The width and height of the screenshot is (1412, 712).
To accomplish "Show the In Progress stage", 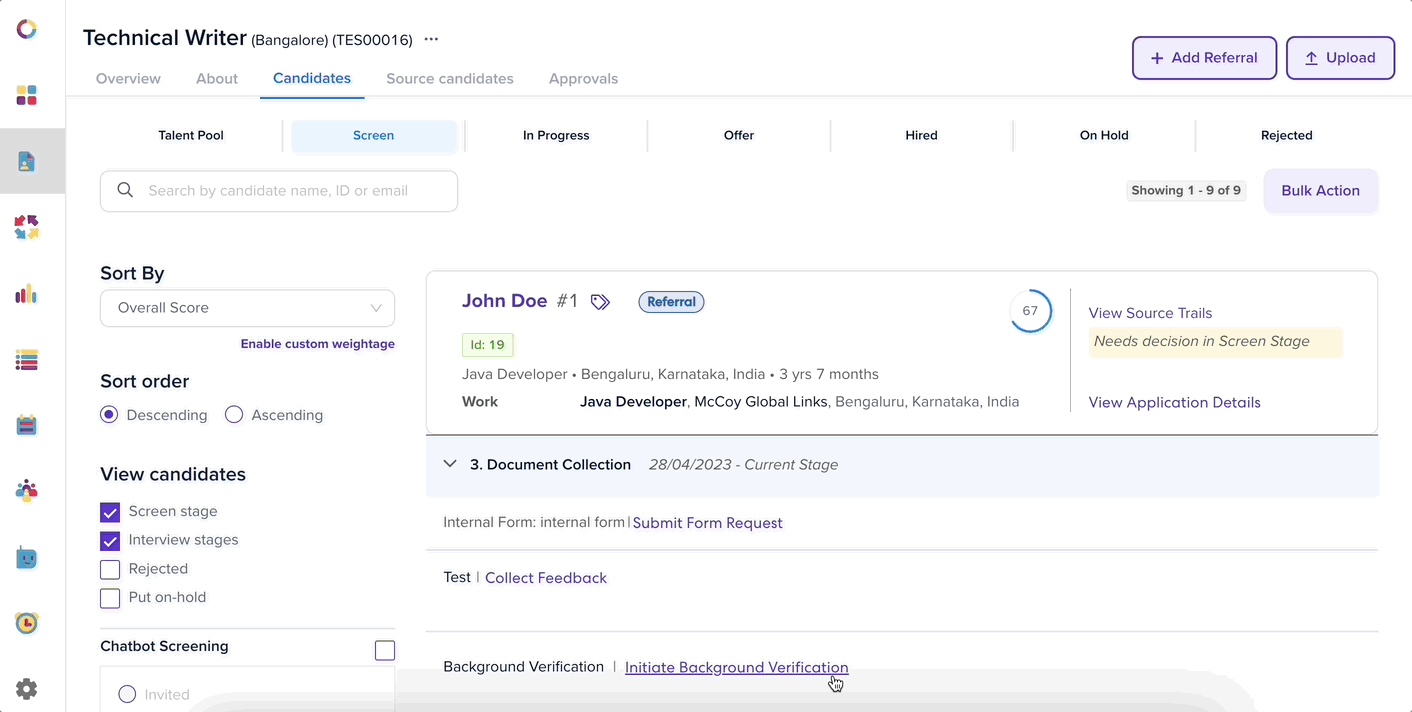I will pyautogui.click(x=556, y=135).
